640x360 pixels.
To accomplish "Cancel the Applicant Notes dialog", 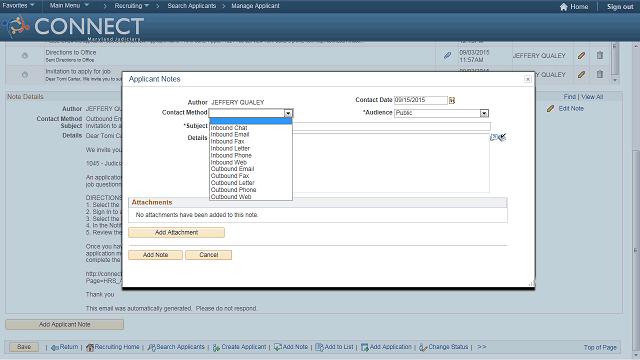I will (209, 255).
